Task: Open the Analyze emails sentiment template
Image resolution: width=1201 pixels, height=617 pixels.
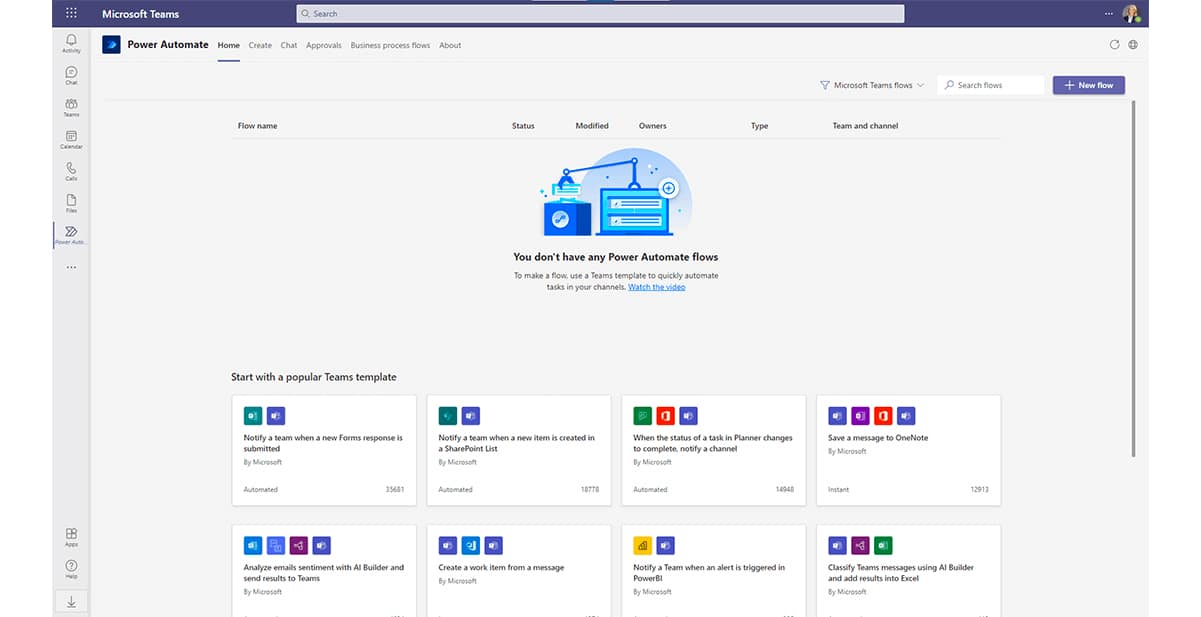Action: tap(324, 571)
